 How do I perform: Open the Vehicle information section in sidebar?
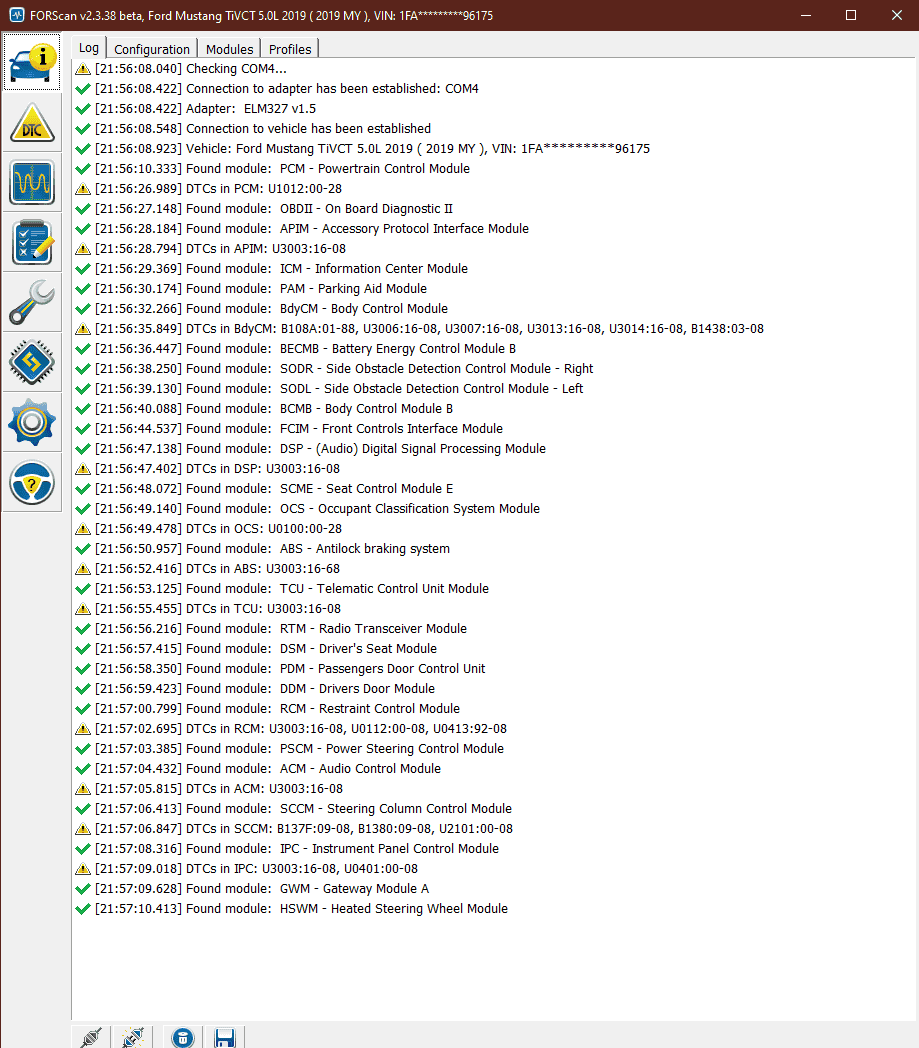[32, 62]
